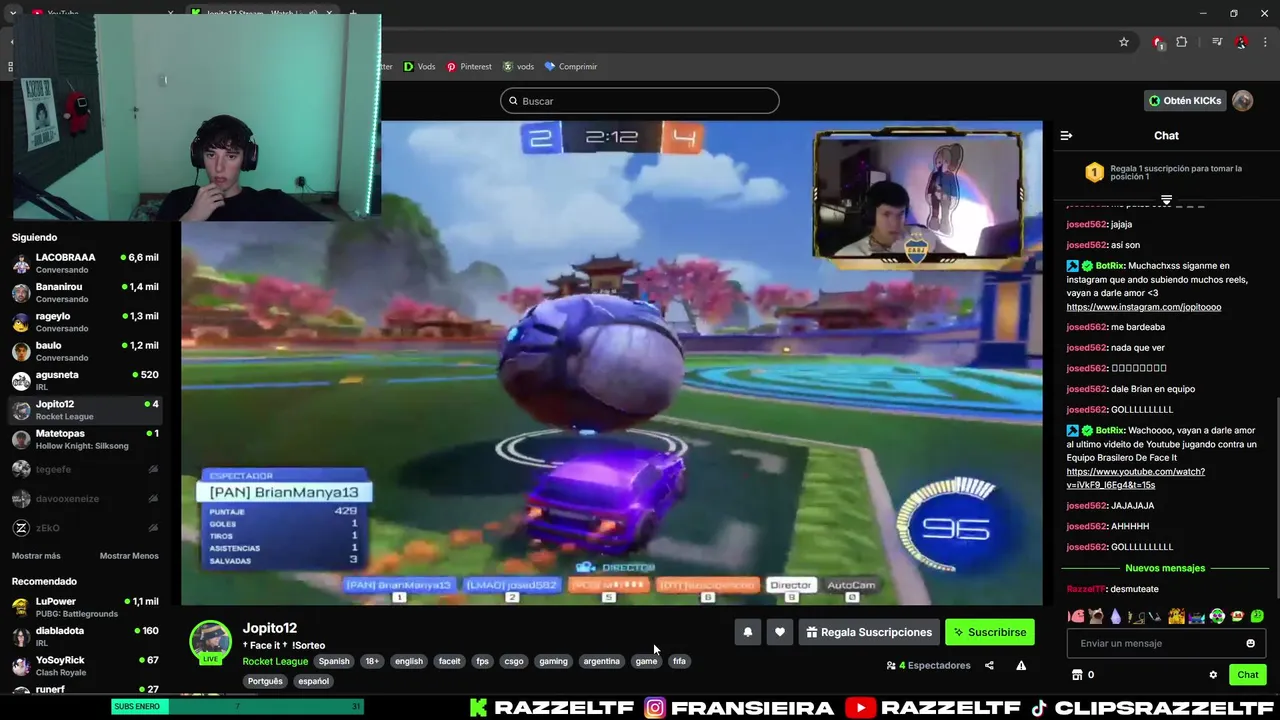The height and width of the screenshot is (720, 1280).
Task: Insert the screaming cat emote
Action: pos(1095,617)
